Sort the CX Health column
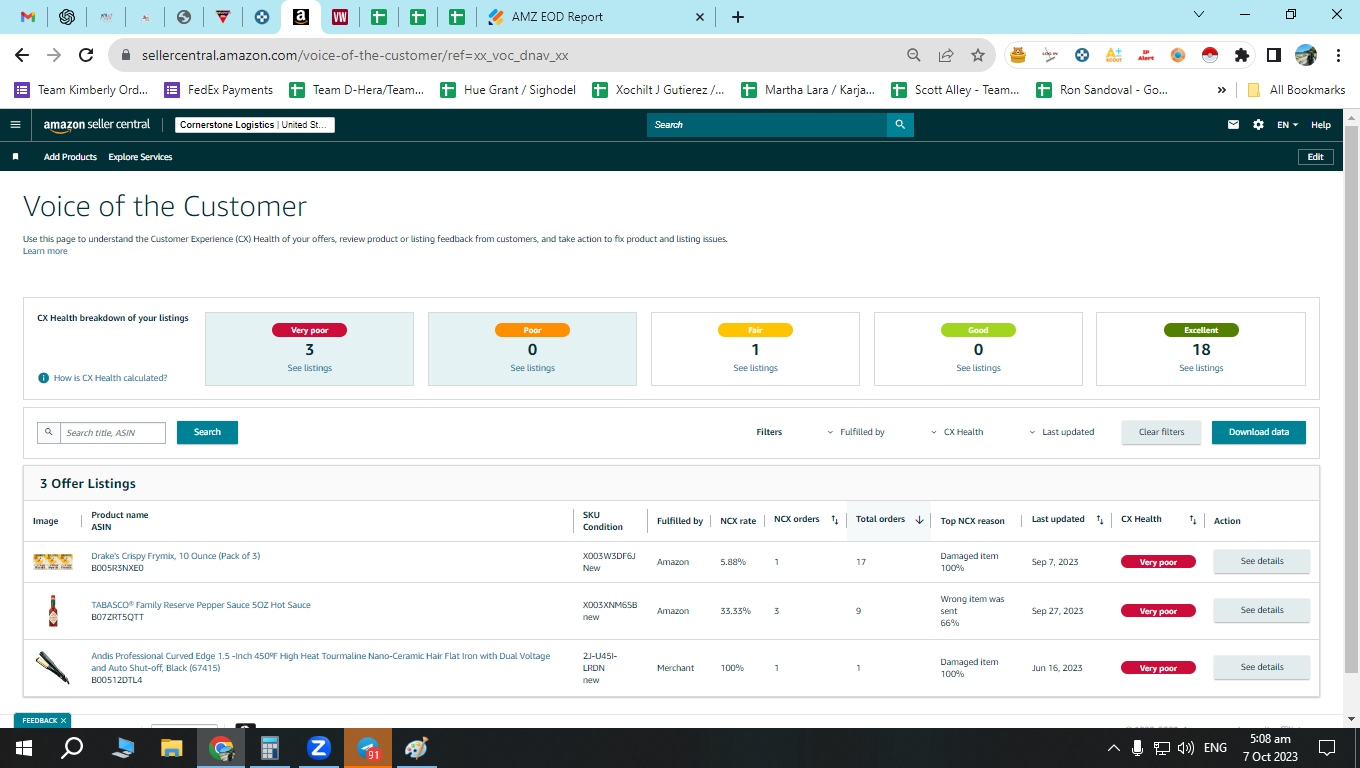1360x768 pixels. [1193, 520]
